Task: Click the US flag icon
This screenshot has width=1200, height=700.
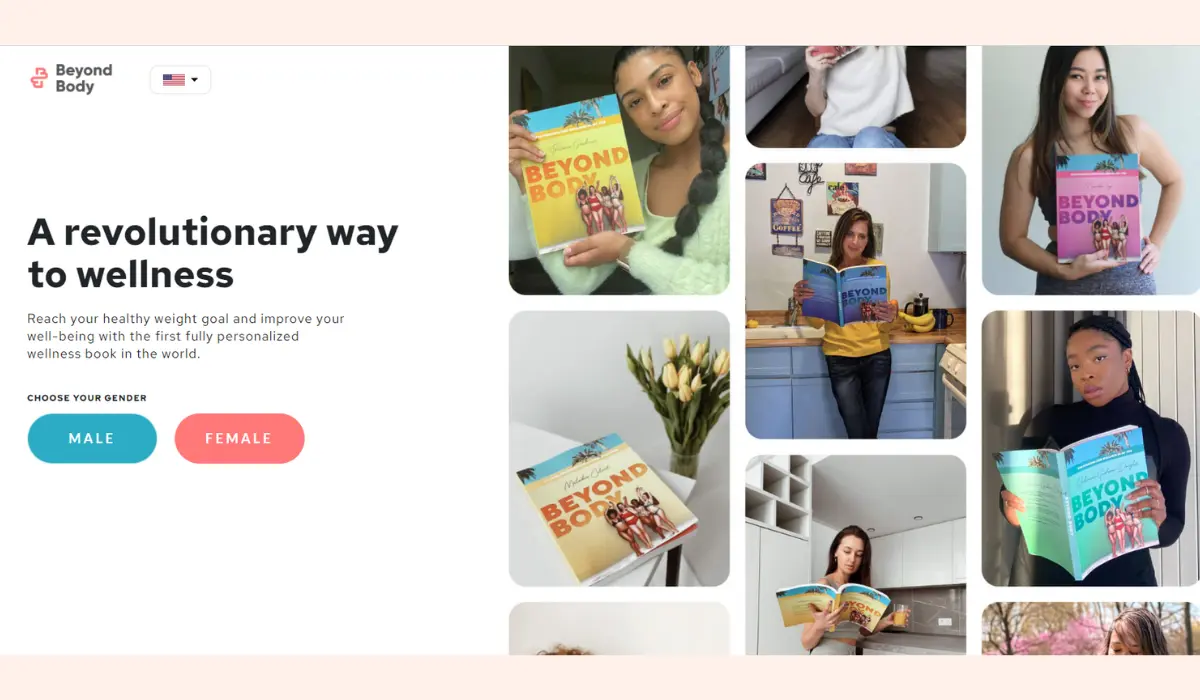Action: [x=174, y=80]
